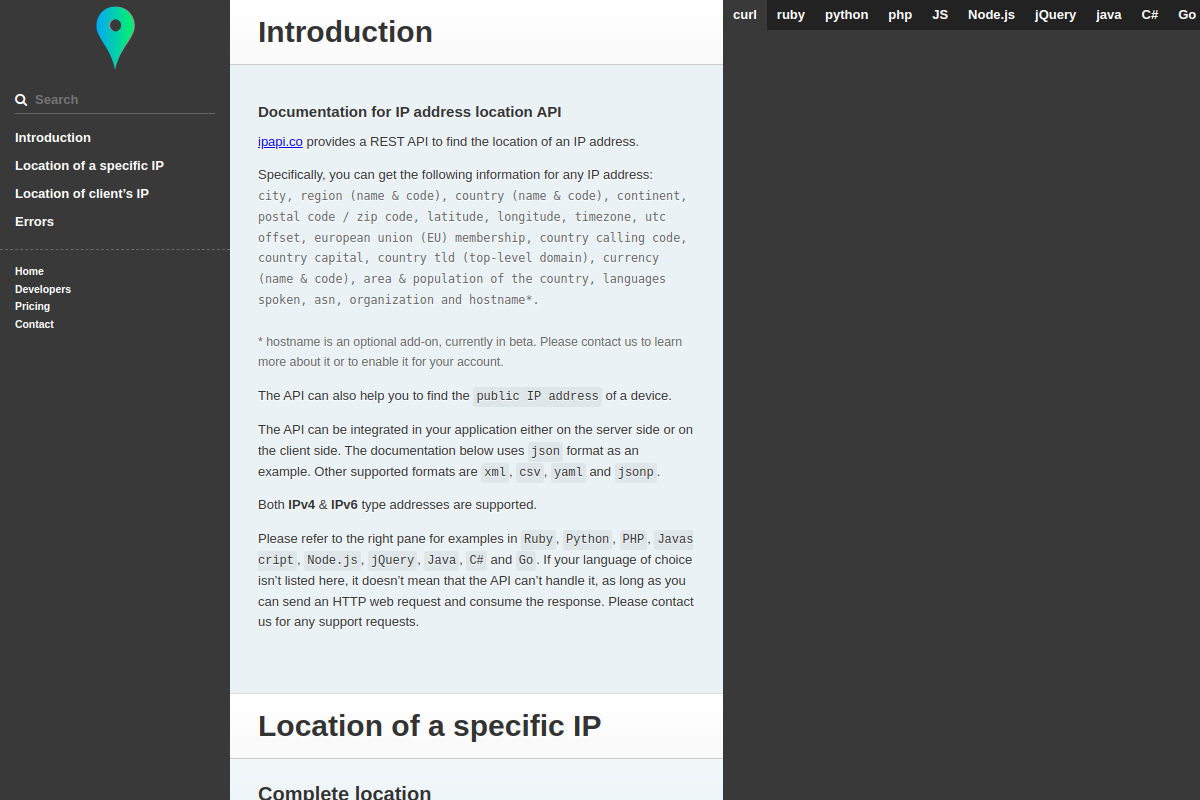
Task: Click the 'csv' inline code label
Action: 530,472
